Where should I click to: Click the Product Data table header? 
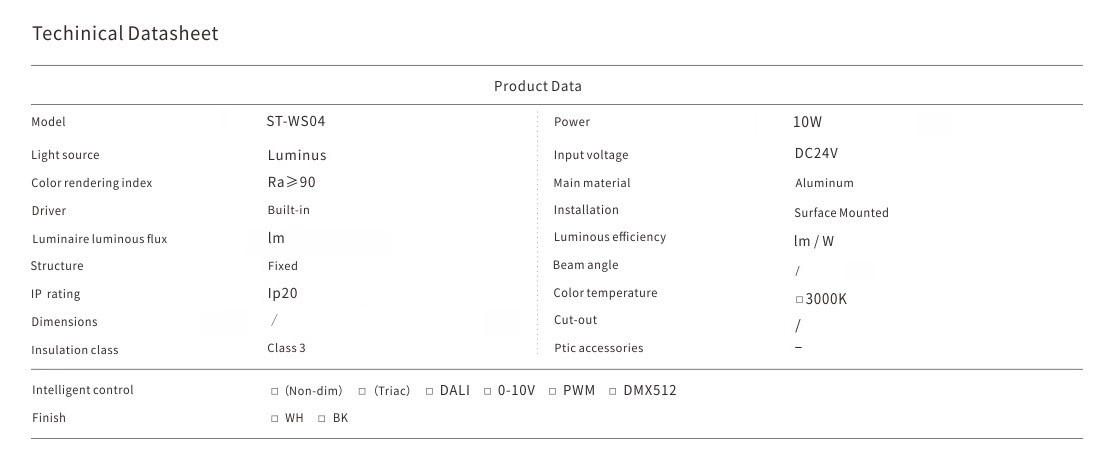(537, 86)
